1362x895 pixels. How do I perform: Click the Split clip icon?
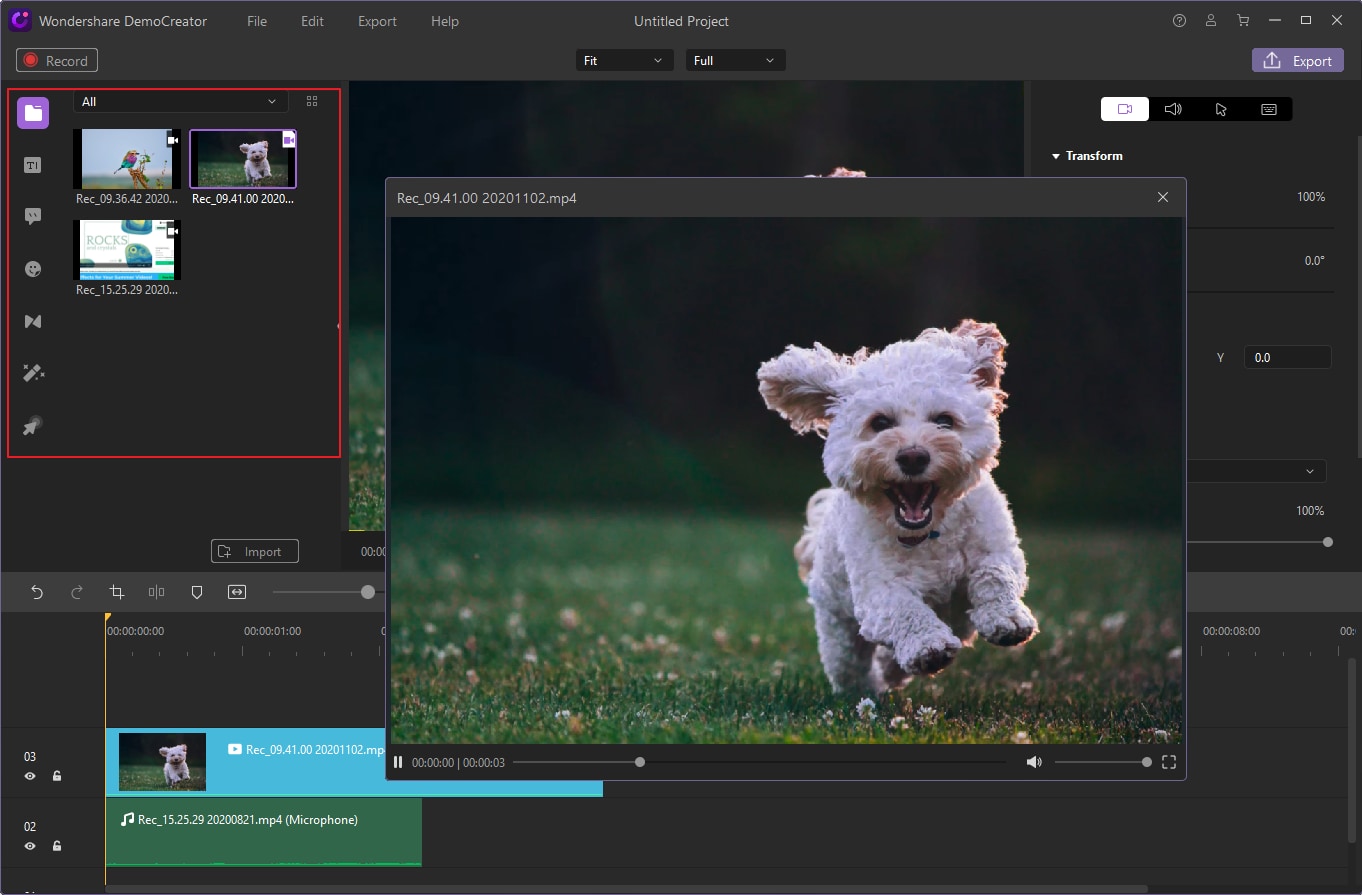(x=156, y=592)
